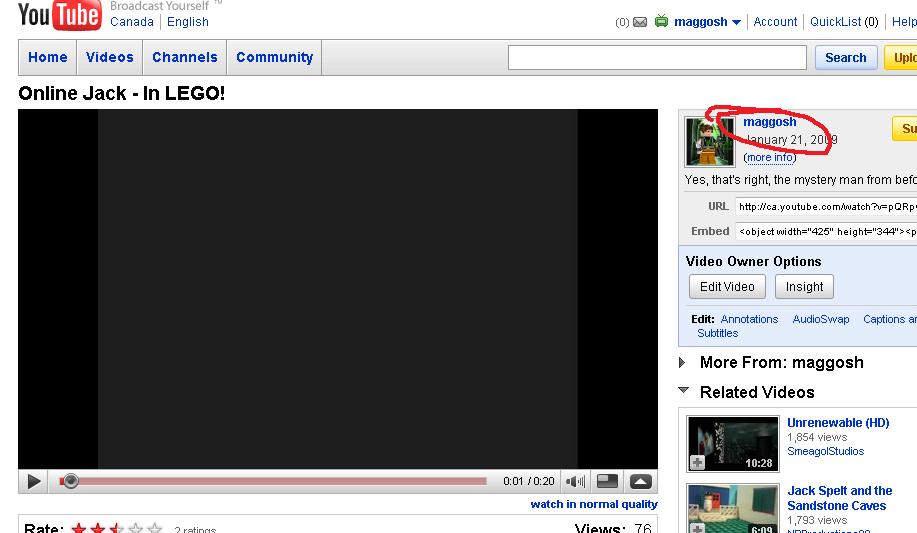Image resolution: width=917 pixels, height=533 pixels.
Task: Toggle the player size view icon
Action: pos(607,481)
